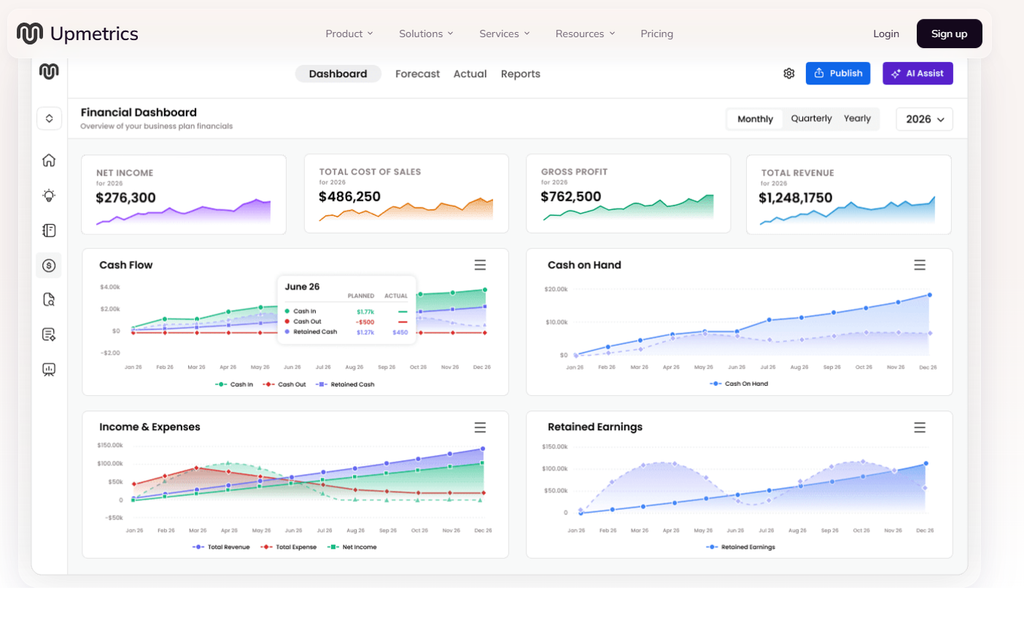Select the dollar financials icon in sidebar
1024x617 pixels.
coord(49,266)
